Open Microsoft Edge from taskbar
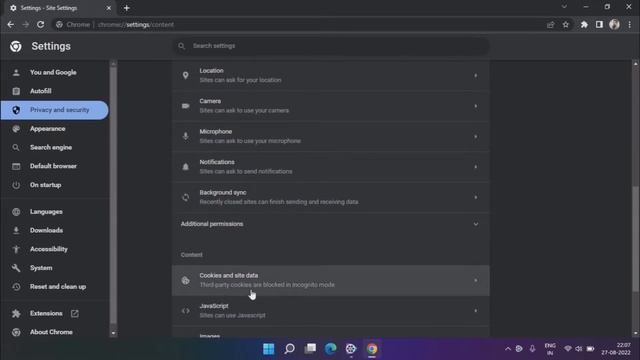Image resolution: width=640 pixels, height=360 pixels. click(331, 349)
